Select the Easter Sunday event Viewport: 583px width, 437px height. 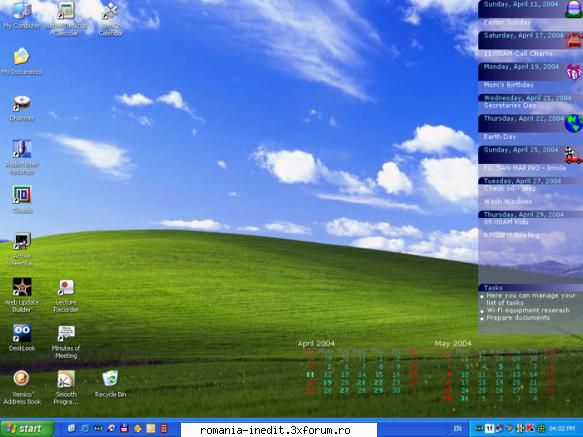[x=507, y=23]
